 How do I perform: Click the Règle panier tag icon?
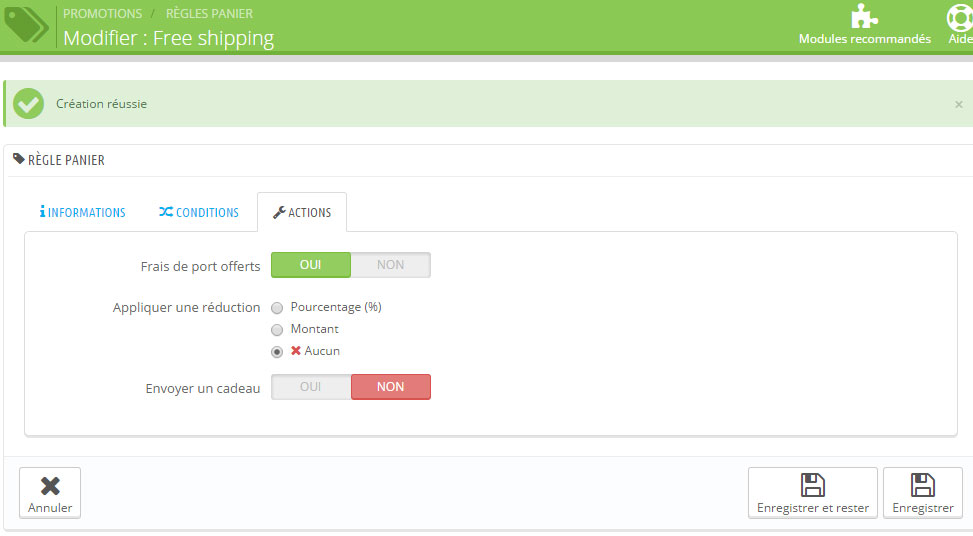[19, 159]
